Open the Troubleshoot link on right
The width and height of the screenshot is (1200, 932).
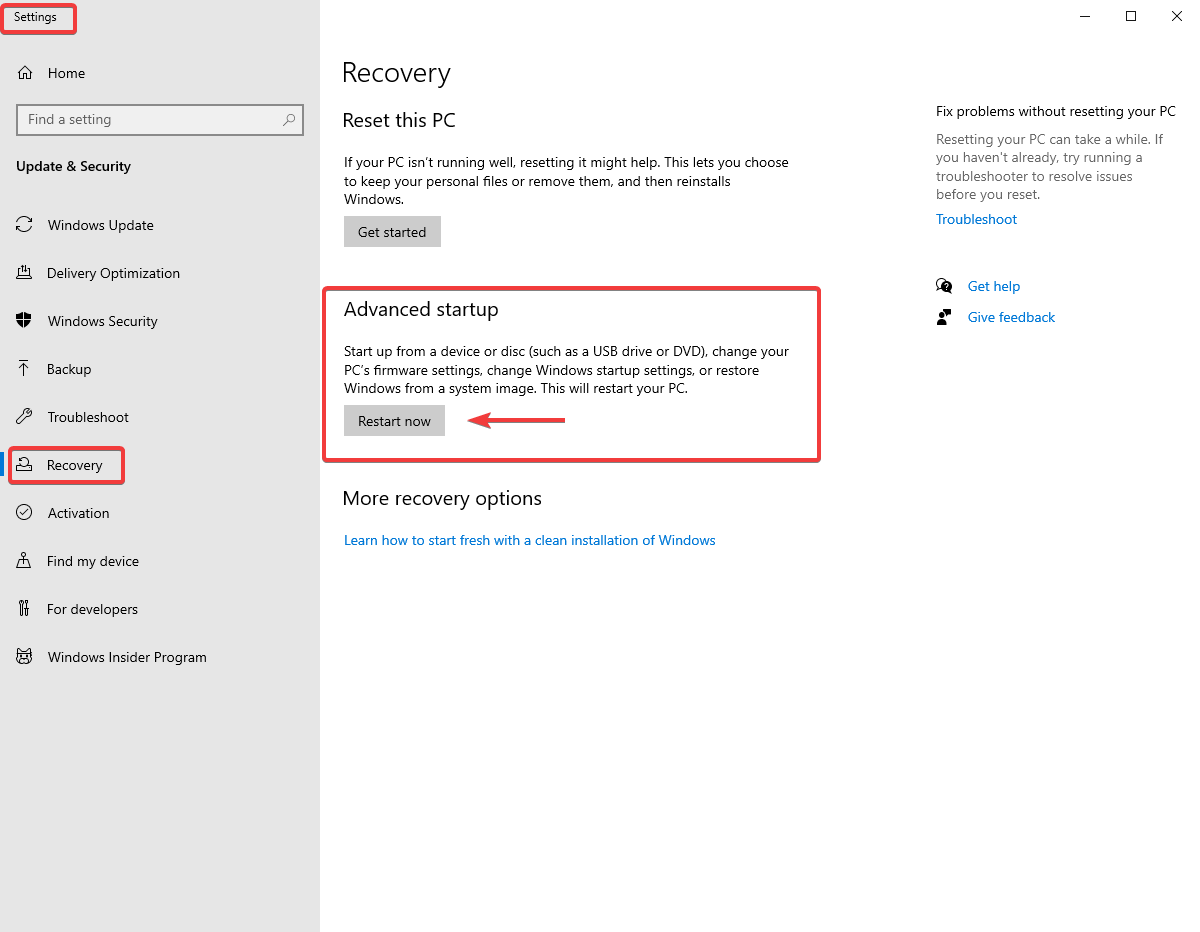tap(976, 219)
